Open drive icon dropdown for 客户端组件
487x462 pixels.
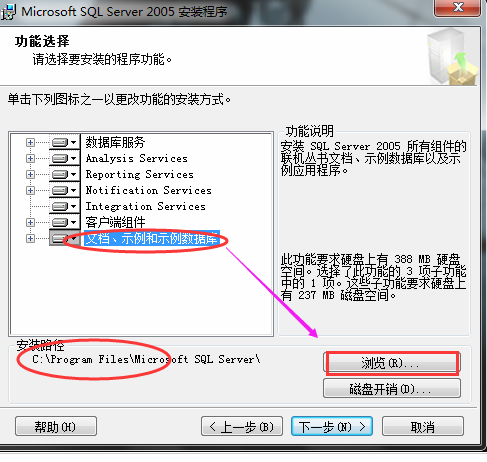(x=65, y=222)
